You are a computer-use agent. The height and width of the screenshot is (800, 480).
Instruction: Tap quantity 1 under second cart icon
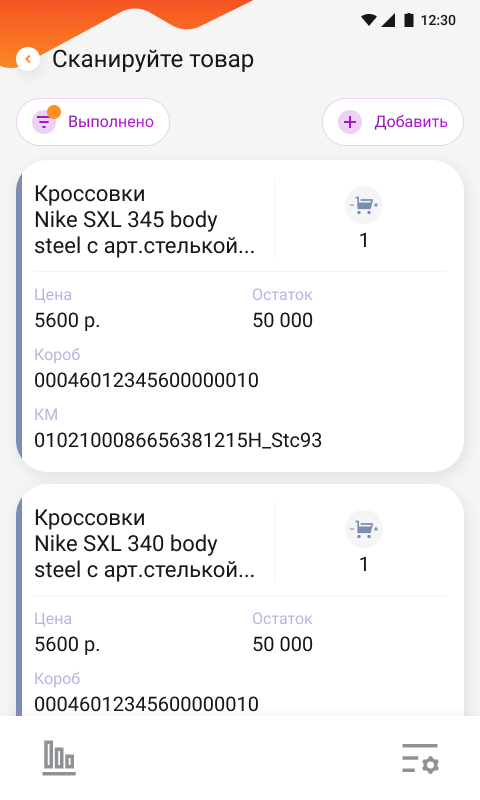click(364, 564)
